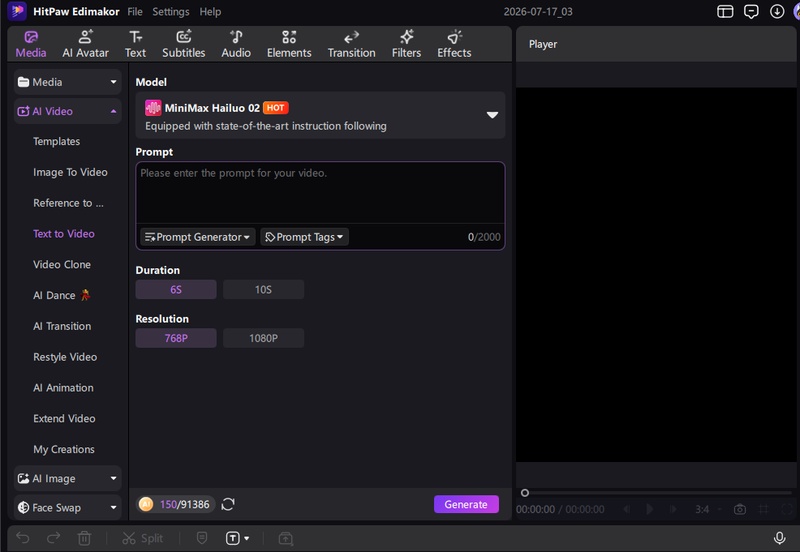
Task: Select the 768P resolution
Action: [x=176, y=338]
